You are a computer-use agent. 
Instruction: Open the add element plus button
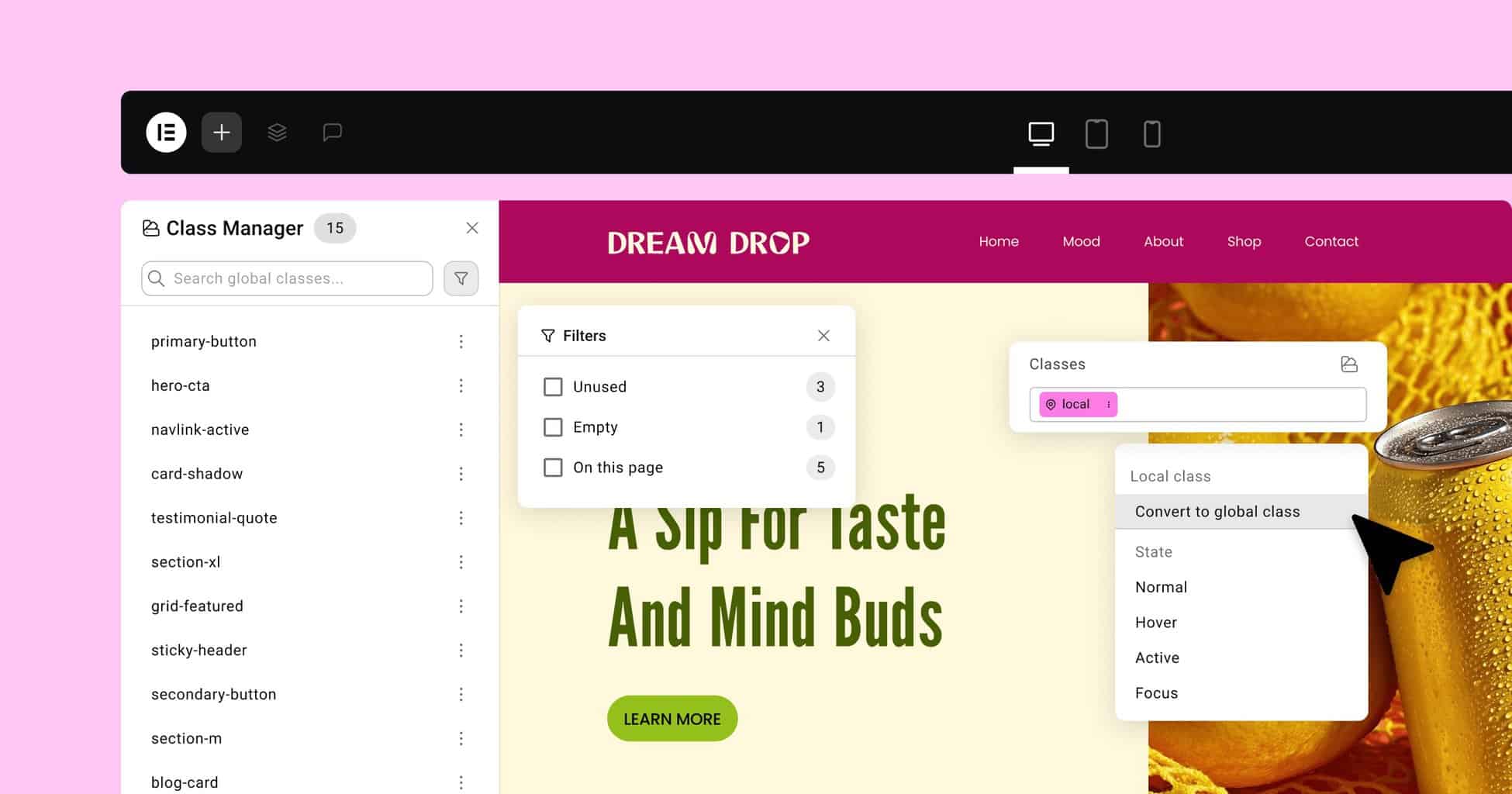coord(222,133)
